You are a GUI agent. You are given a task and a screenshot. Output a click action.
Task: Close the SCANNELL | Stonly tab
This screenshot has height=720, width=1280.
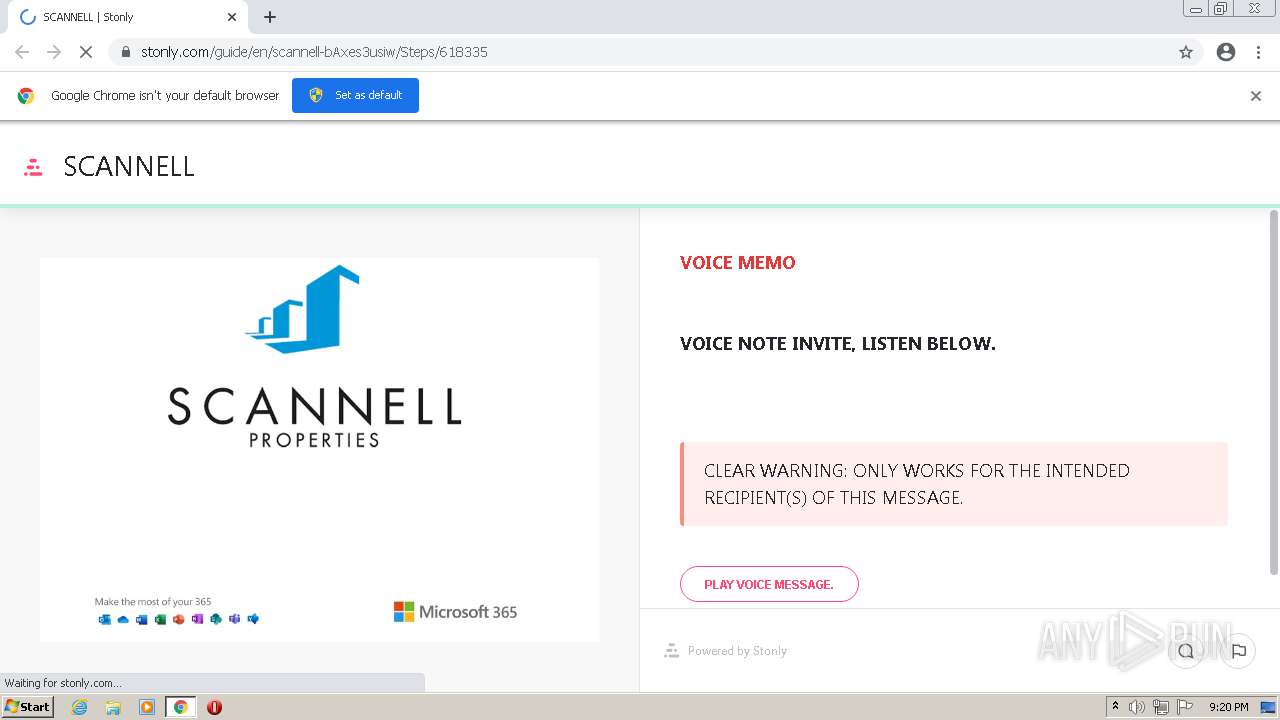coord(232,17)
